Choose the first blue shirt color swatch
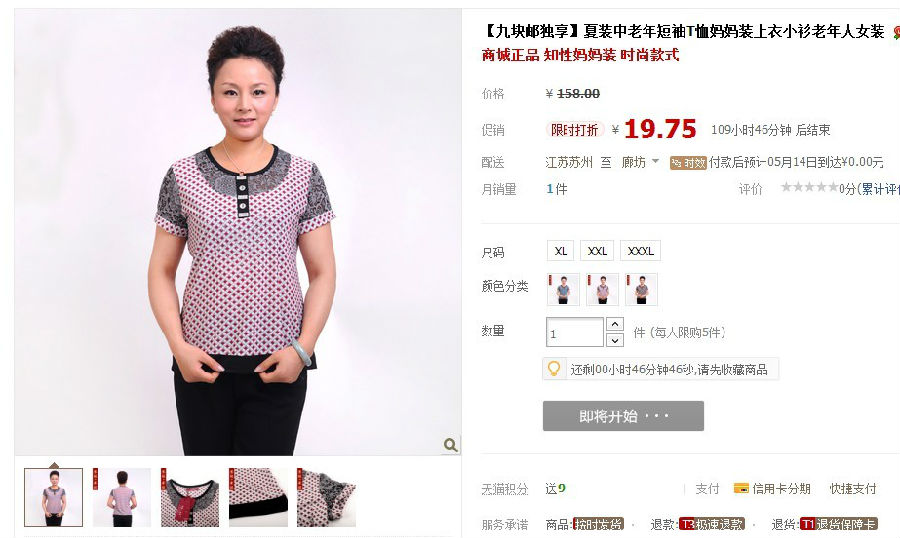 point(563,289)
